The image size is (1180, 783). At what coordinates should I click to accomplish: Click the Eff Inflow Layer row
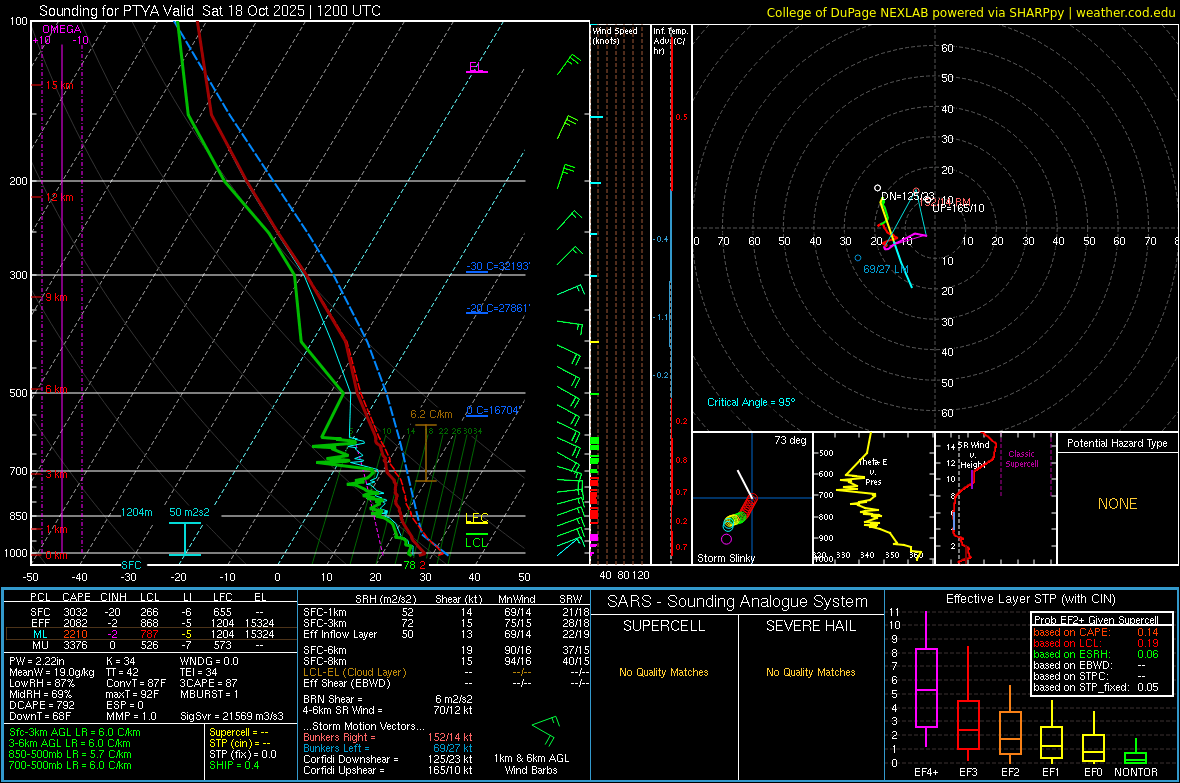(x=446, y=634)
